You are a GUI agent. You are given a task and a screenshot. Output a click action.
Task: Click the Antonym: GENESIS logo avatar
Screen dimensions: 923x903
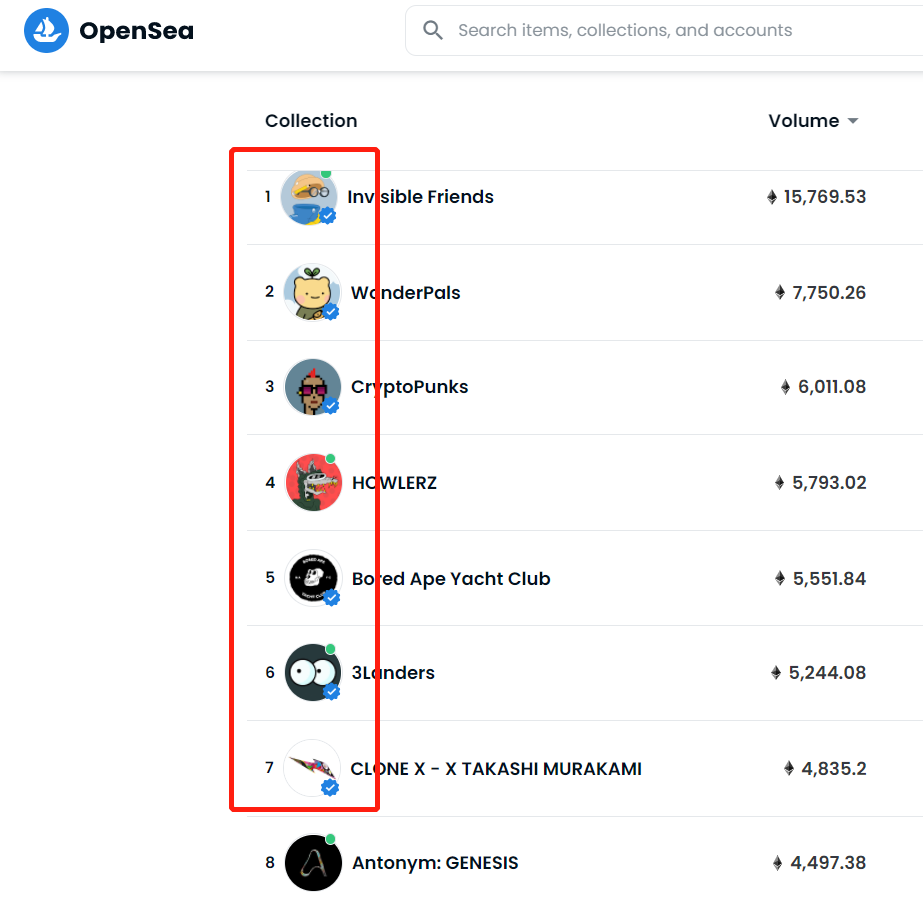(313, 863)
